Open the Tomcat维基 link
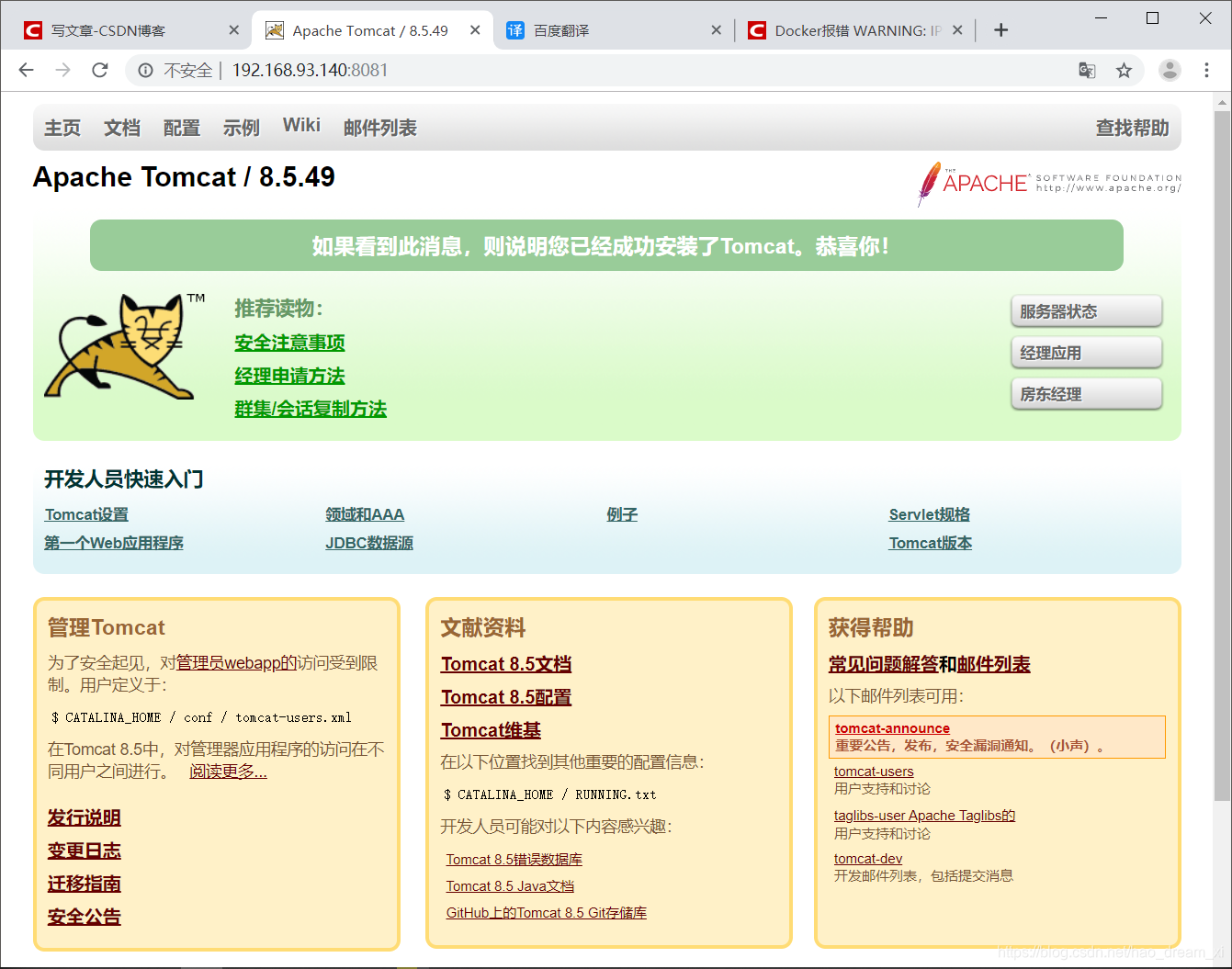This screenshot has width=1232, height=969. [x=491, y=730]
